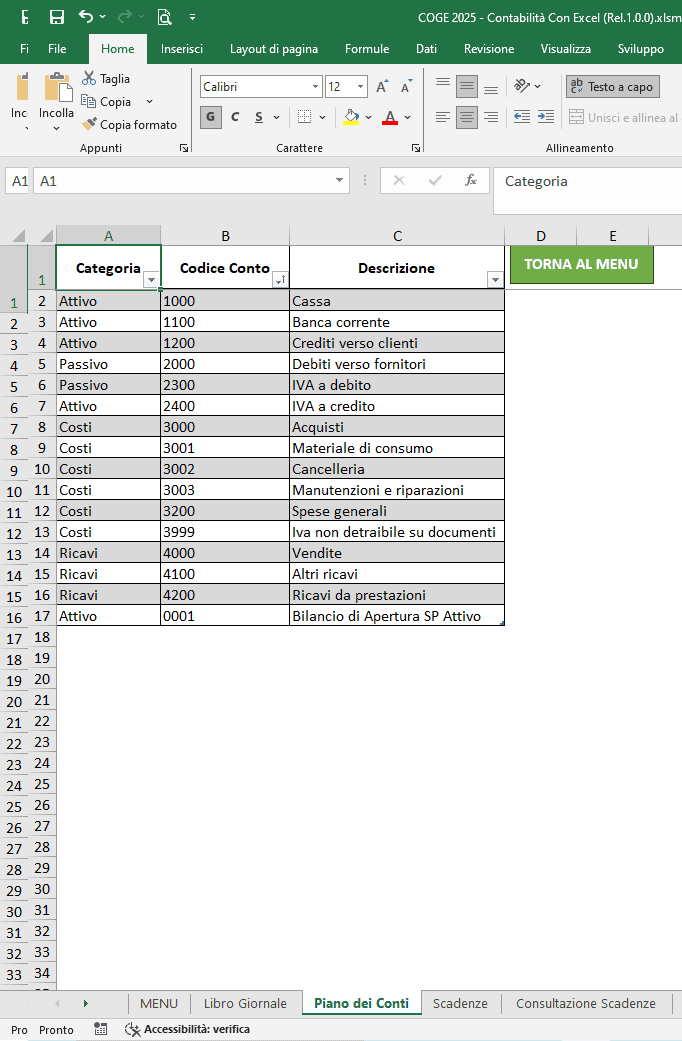Center text horizontally

click(x=467, y=118)
